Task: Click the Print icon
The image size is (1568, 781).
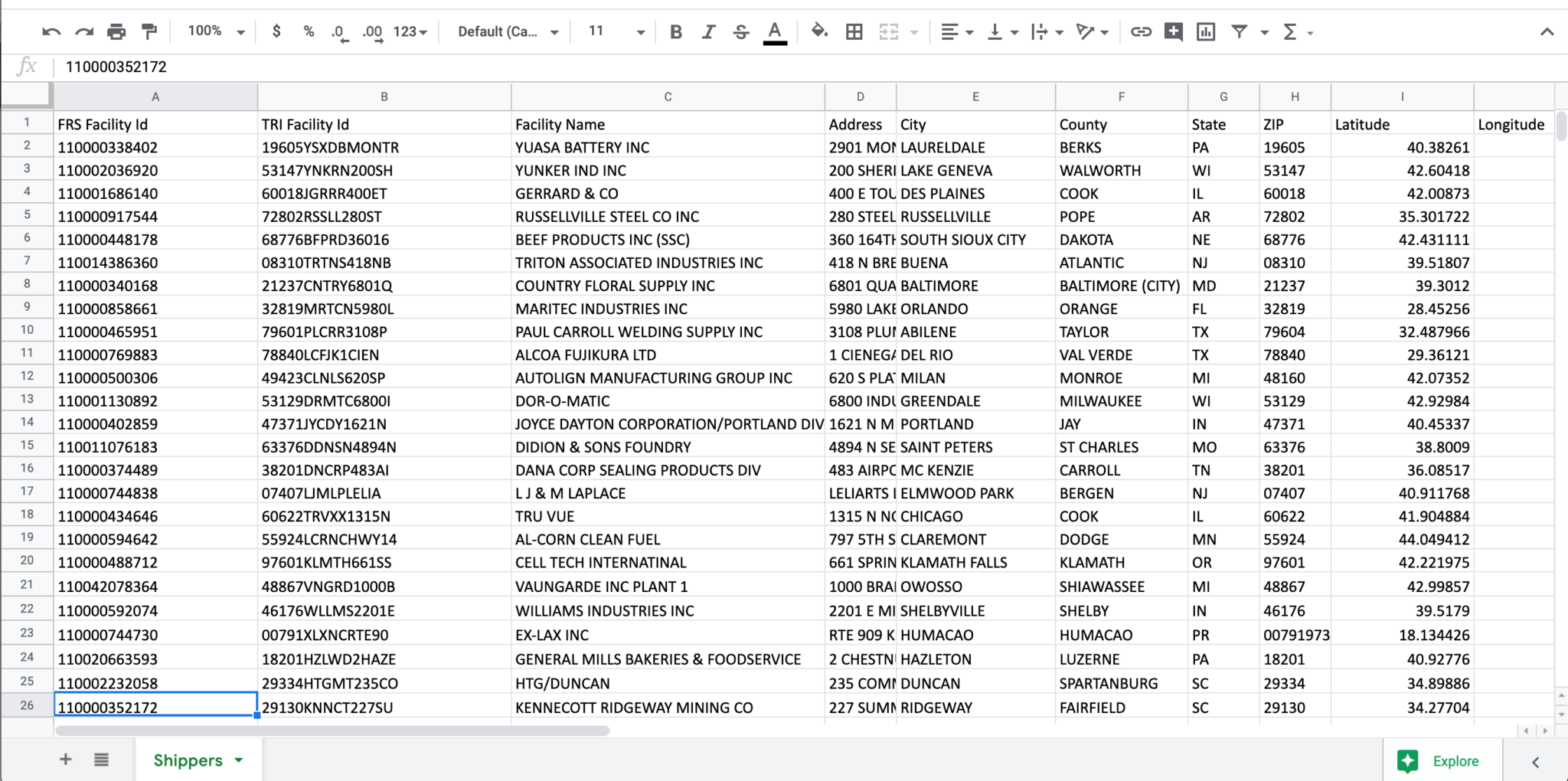Action: pos(116,32)
